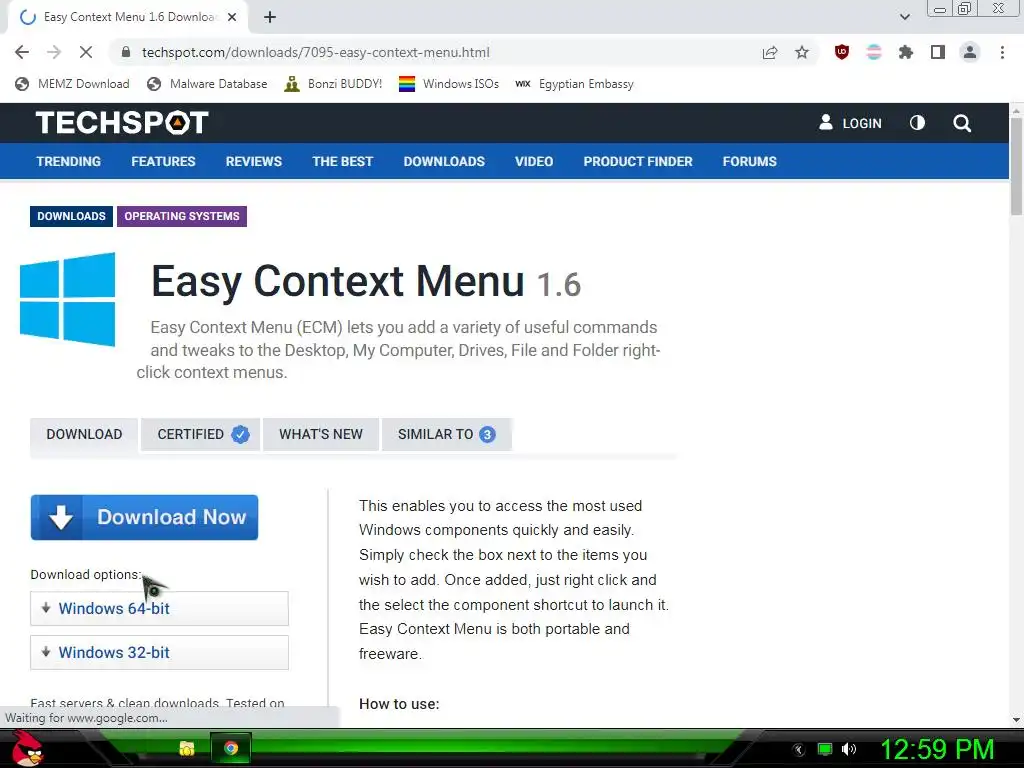Open File Explorer on taskbar

187,748
